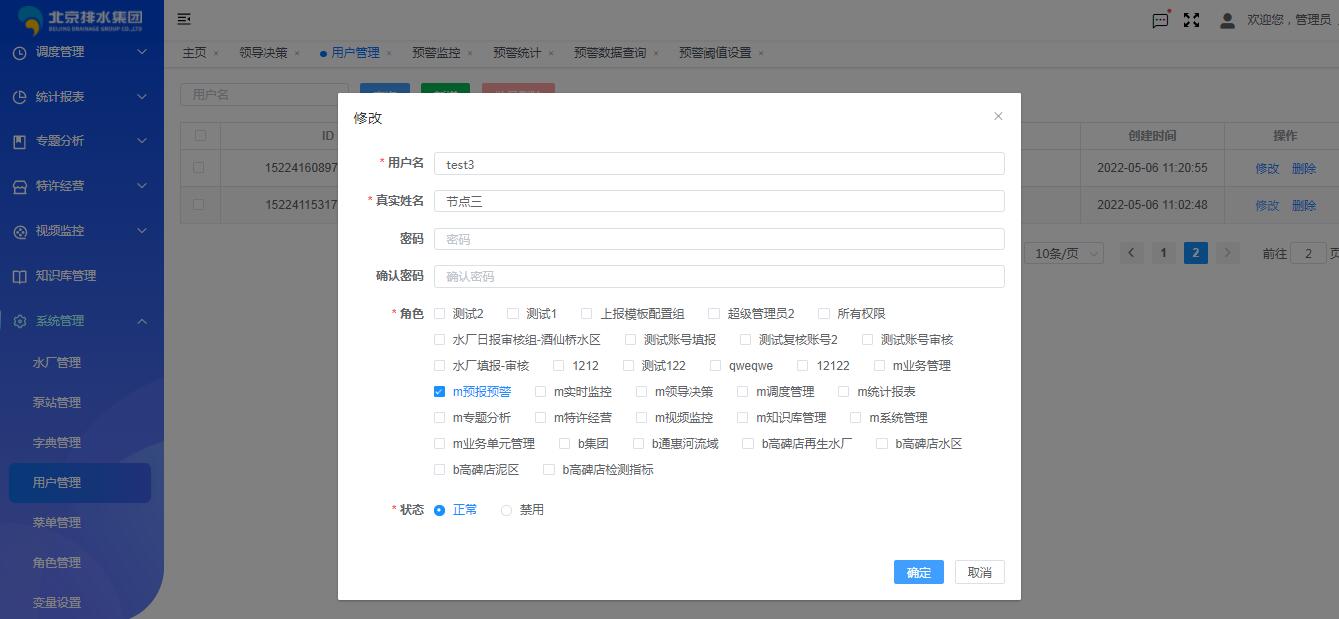Check the 超级管理员2 role checkbox
Image resolution: width=1339 pixels, height=619 pixels.
[714, 314]
